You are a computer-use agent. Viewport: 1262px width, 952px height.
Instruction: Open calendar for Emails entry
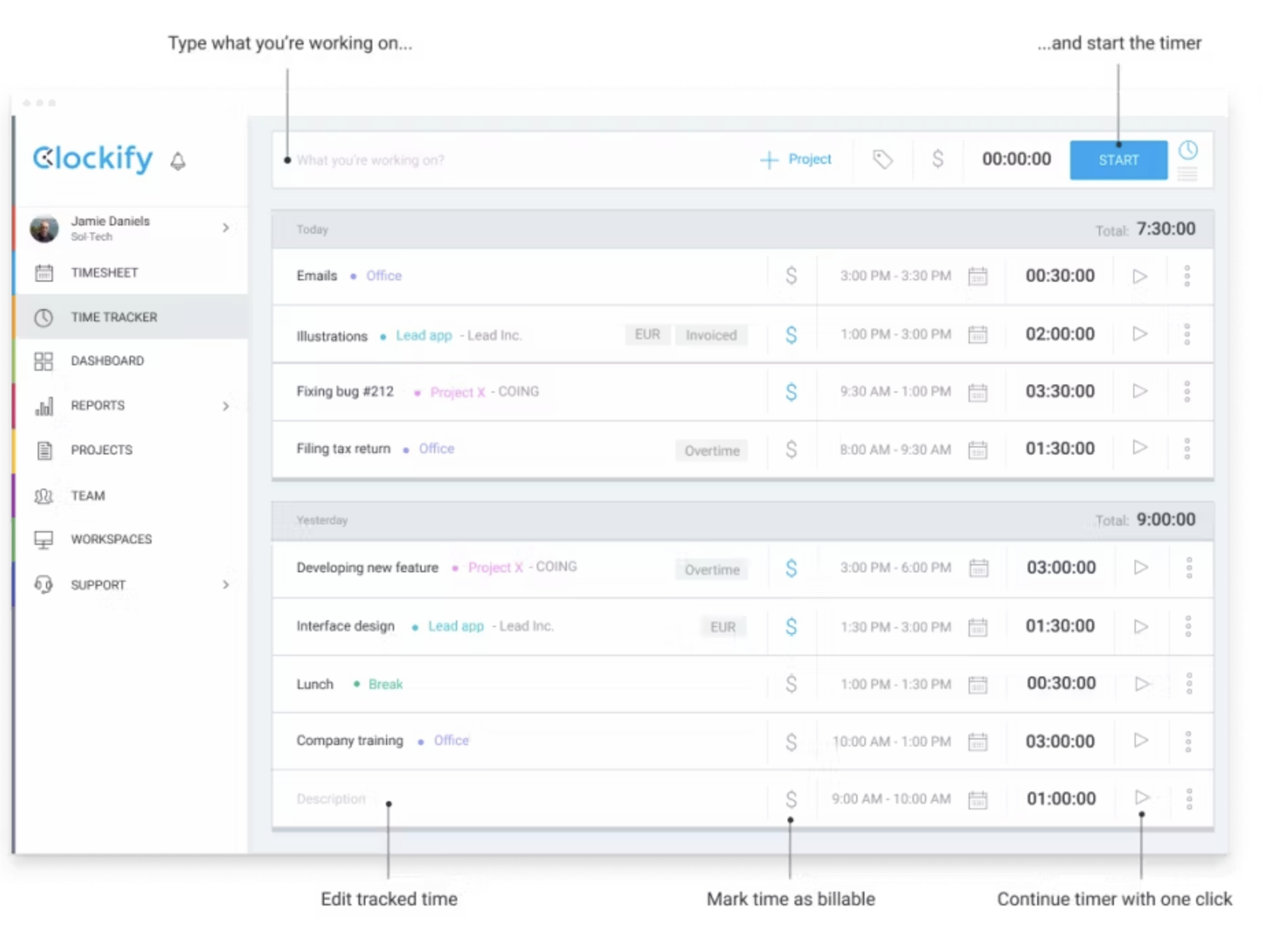click(978, 276)
